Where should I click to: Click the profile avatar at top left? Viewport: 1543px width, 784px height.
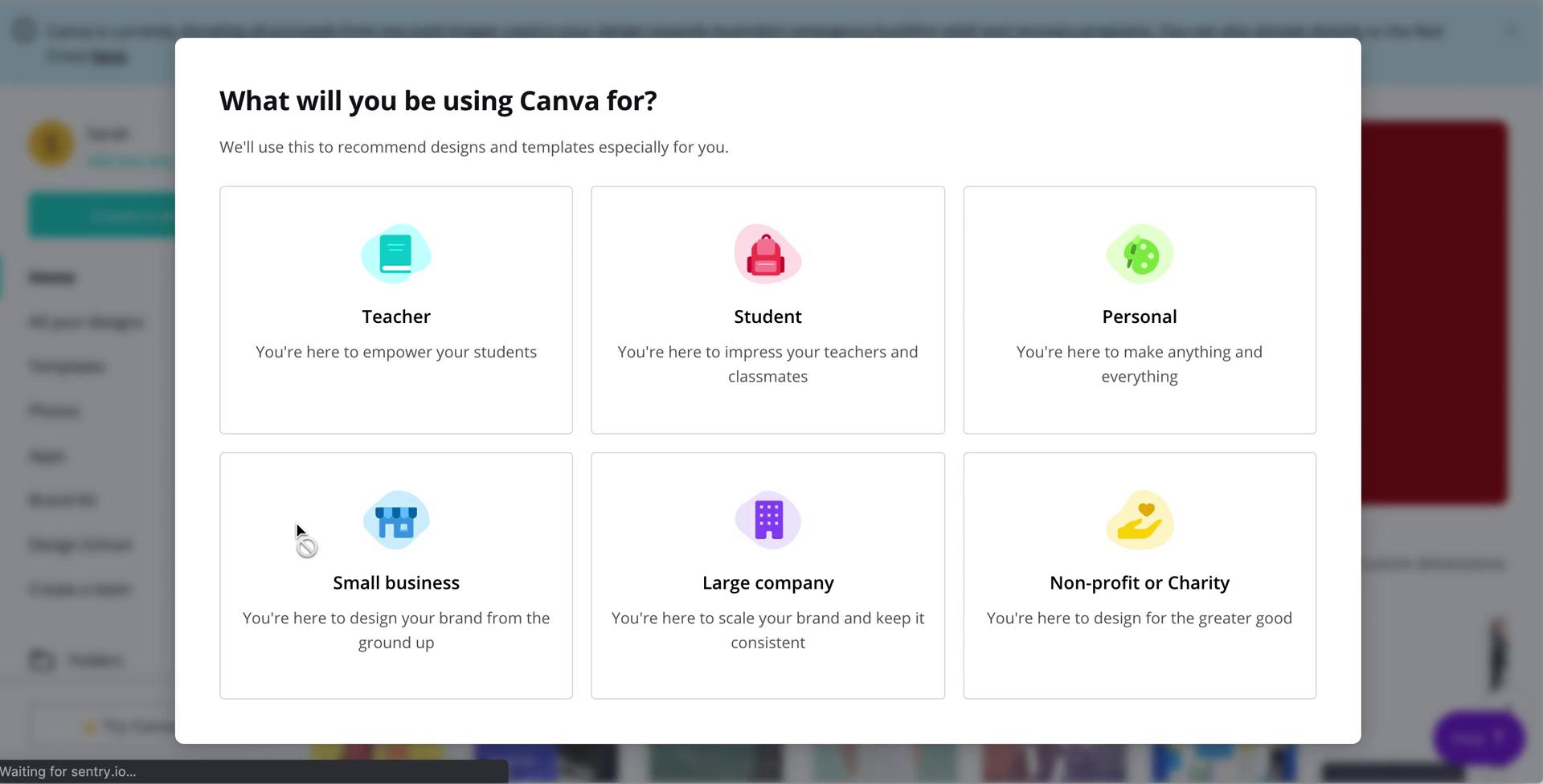click(51, 143)
